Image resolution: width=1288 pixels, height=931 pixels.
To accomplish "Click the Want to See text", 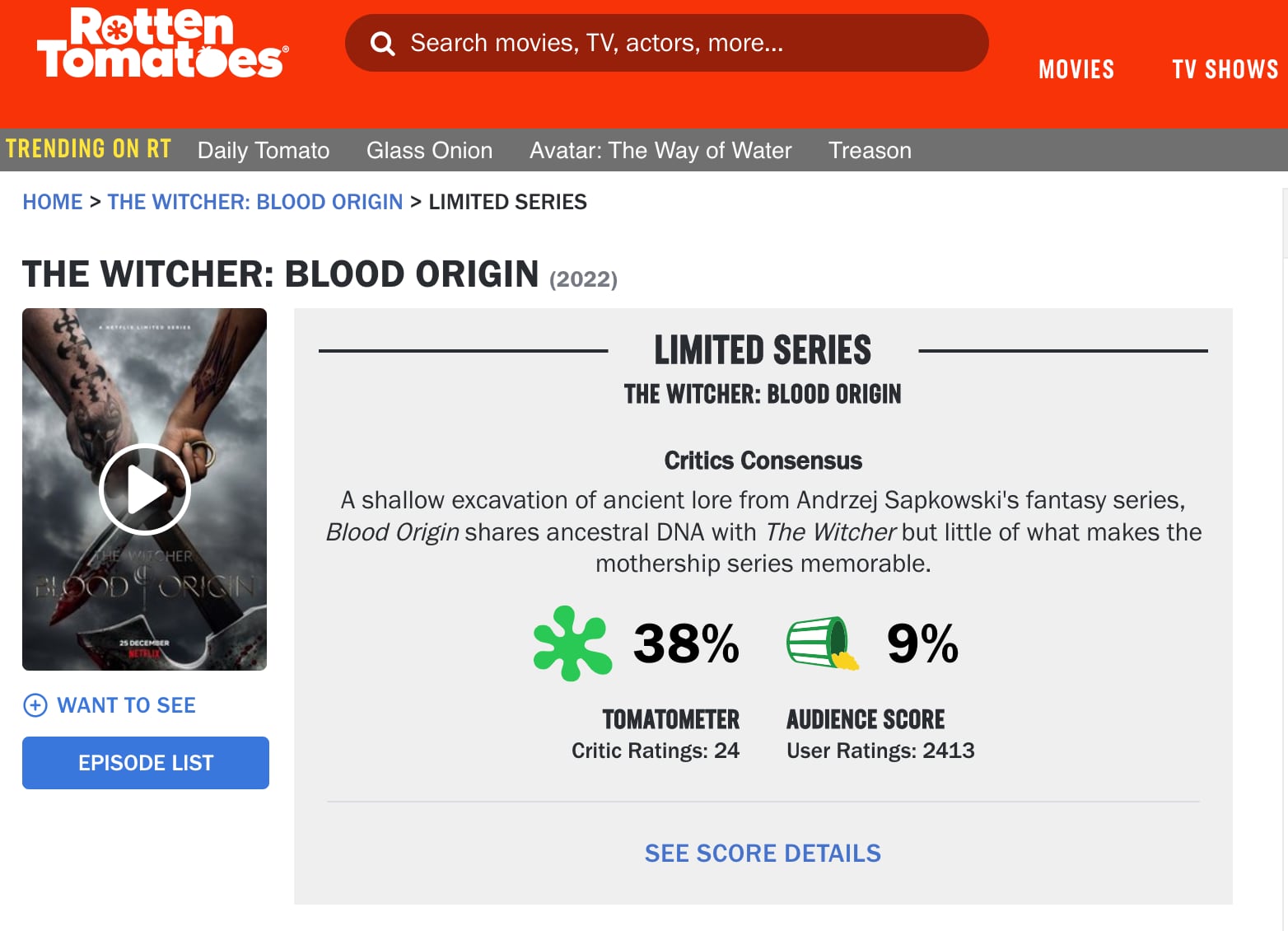I will pos(126,705).
